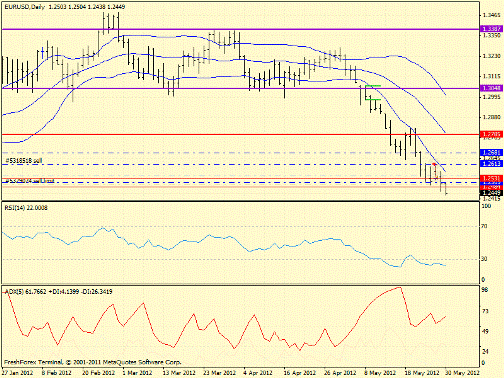Screen dimensions: 504x378
Task: Click the 1.2995 price axis value
Action: [x=492, y=97]
